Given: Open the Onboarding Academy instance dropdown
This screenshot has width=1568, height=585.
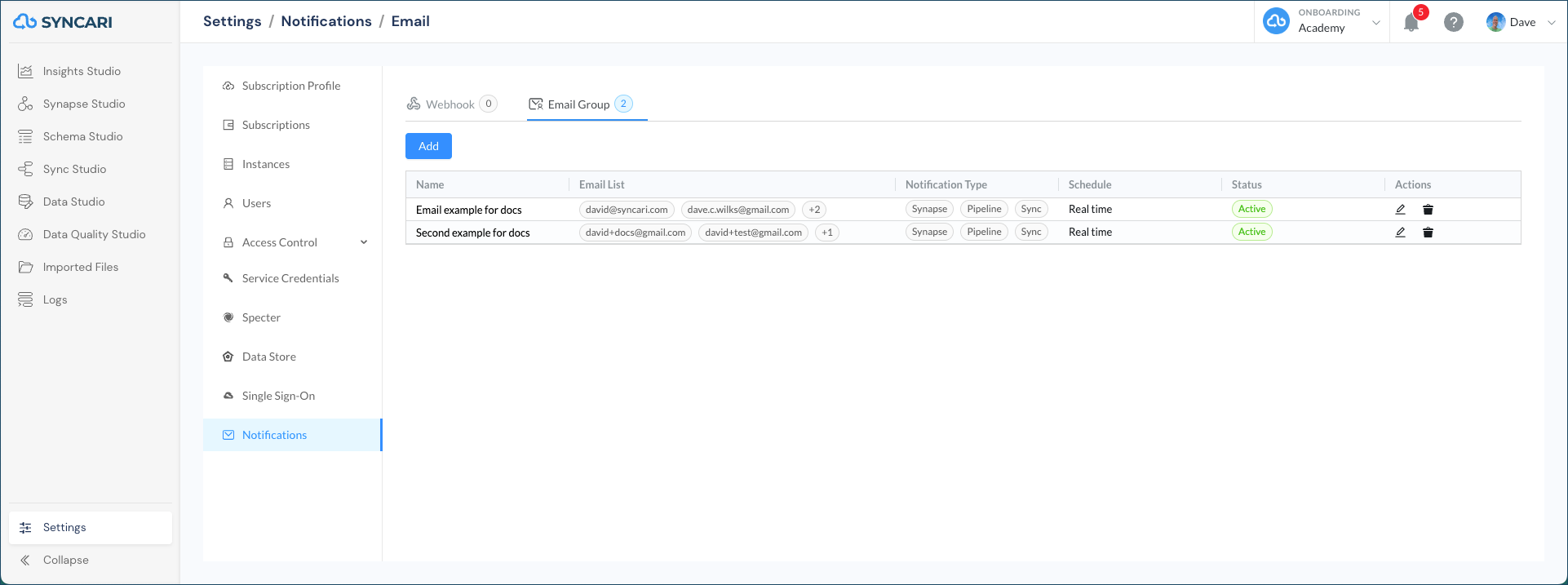Looking at the screenshot, I should pyautogui.click(x=1375, y=22).
